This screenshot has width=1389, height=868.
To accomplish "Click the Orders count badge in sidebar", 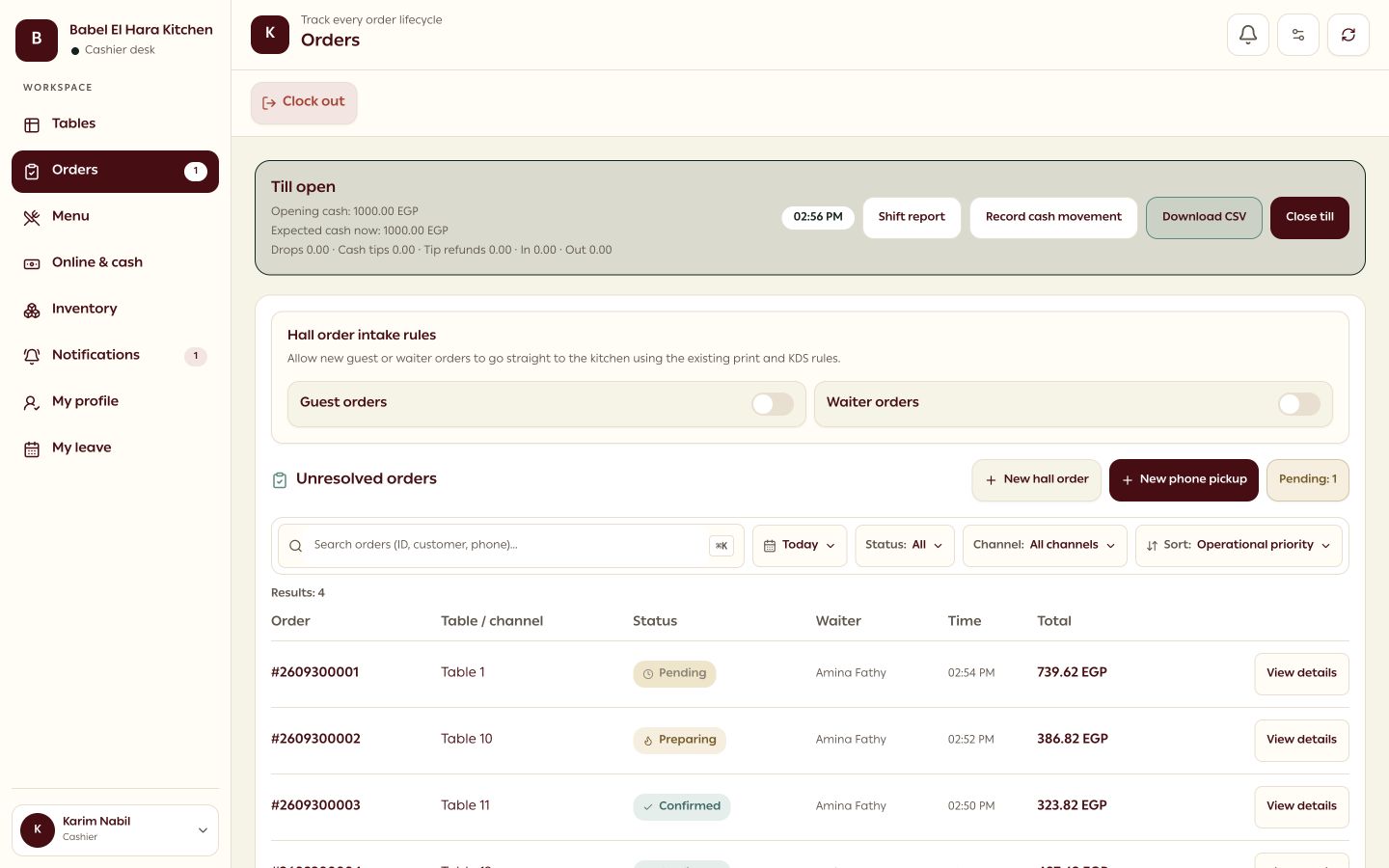I will pyautogui.click(x=196, y=171).
